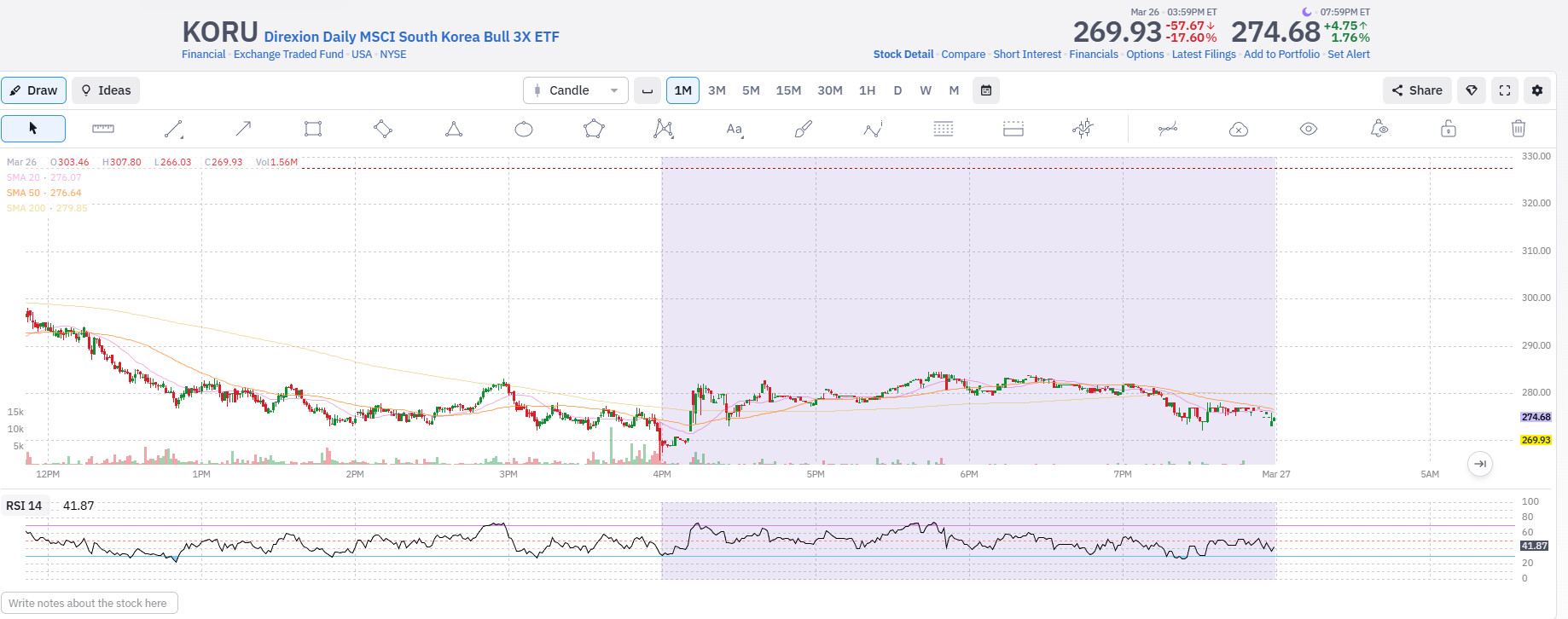Click the Share button
Image resolution: width=1568 pixels, height=619 pixels.
[1417, 90]
